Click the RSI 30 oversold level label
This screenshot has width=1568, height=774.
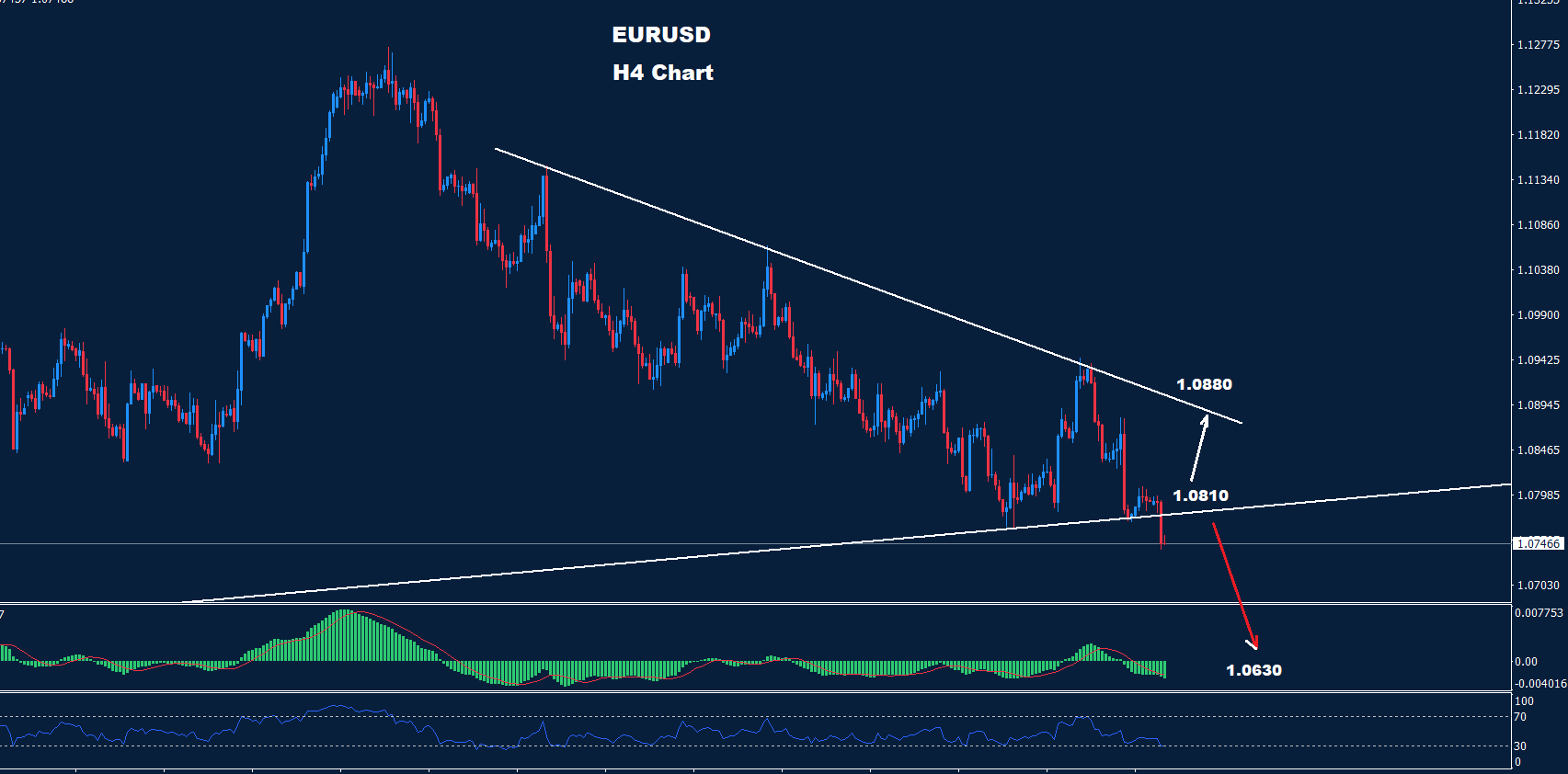[x=1519, y=746]
